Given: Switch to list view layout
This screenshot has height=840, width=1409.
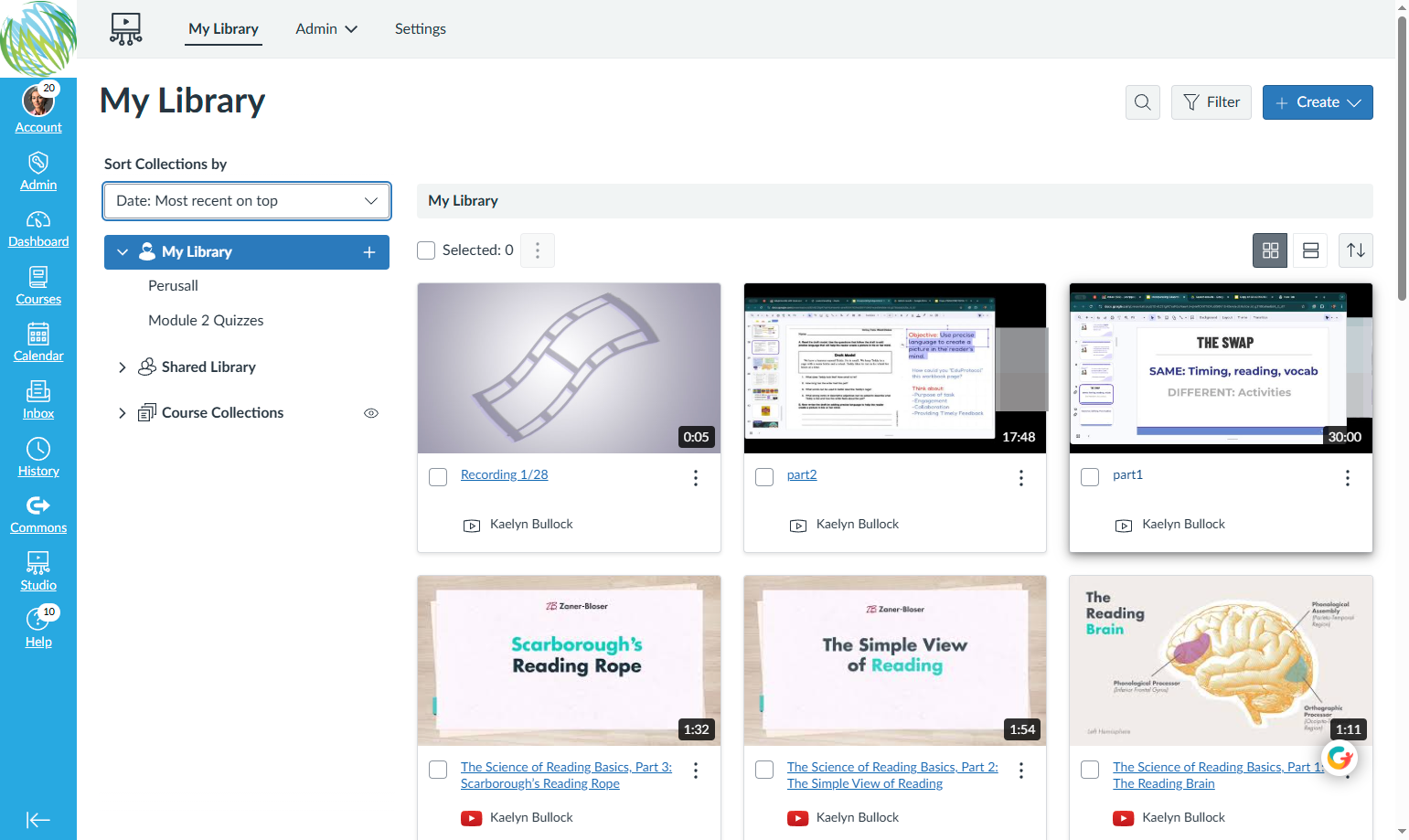Looking at the screenshot, I should coord(1310,250).
